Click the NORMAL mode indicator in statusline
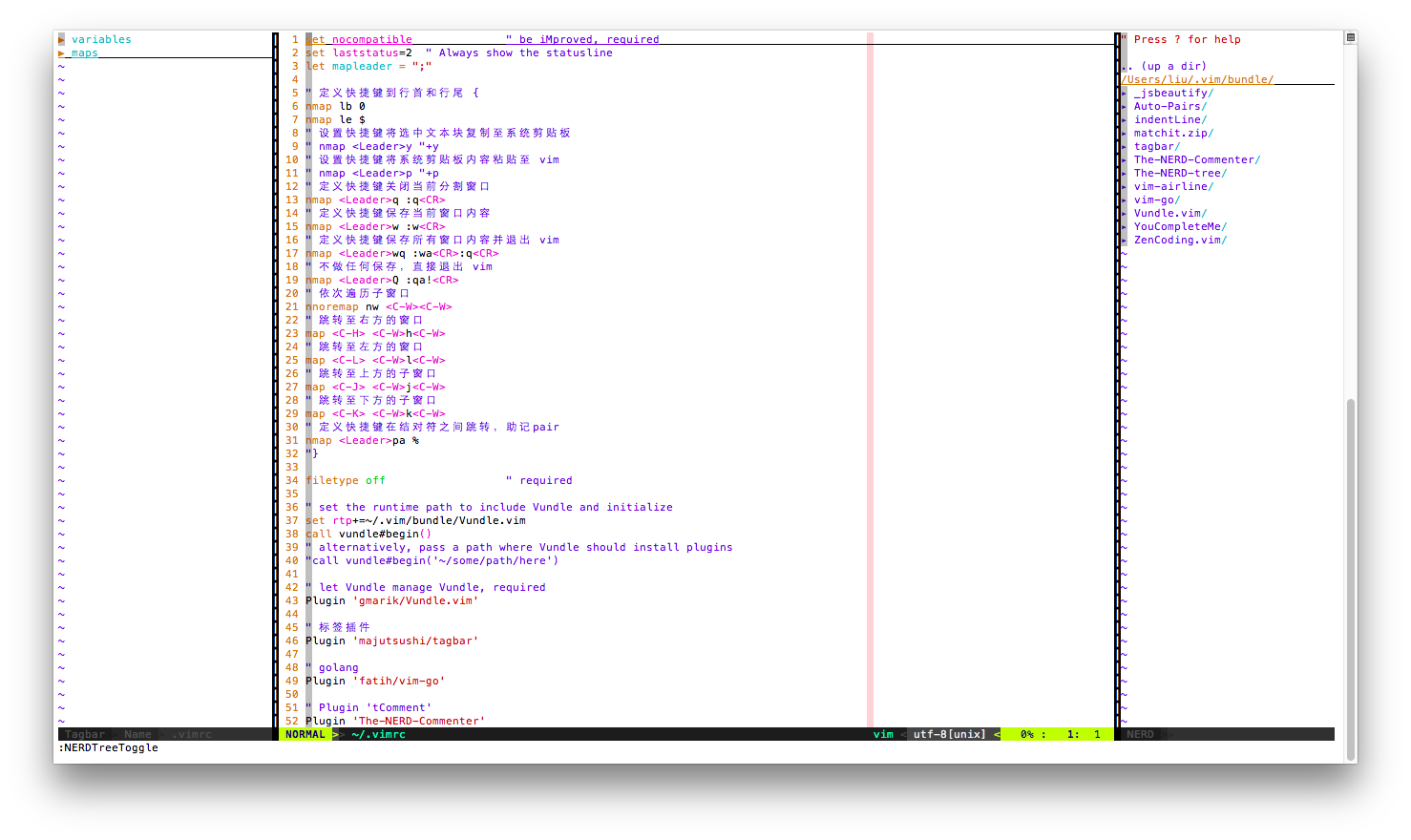 click(x=305, y=734)
